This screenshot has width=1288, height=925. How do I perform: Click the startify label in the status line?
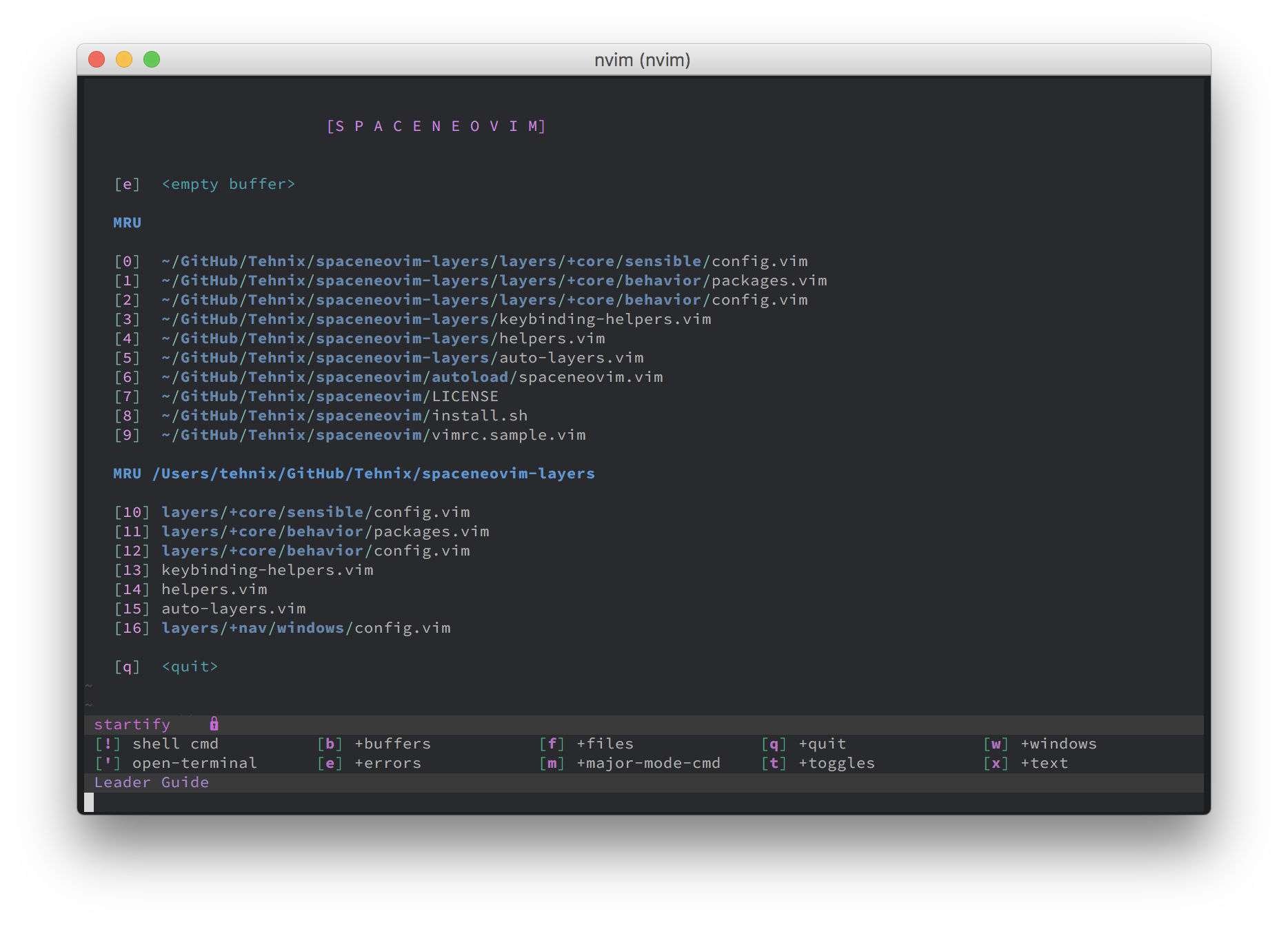coord(132,724)
